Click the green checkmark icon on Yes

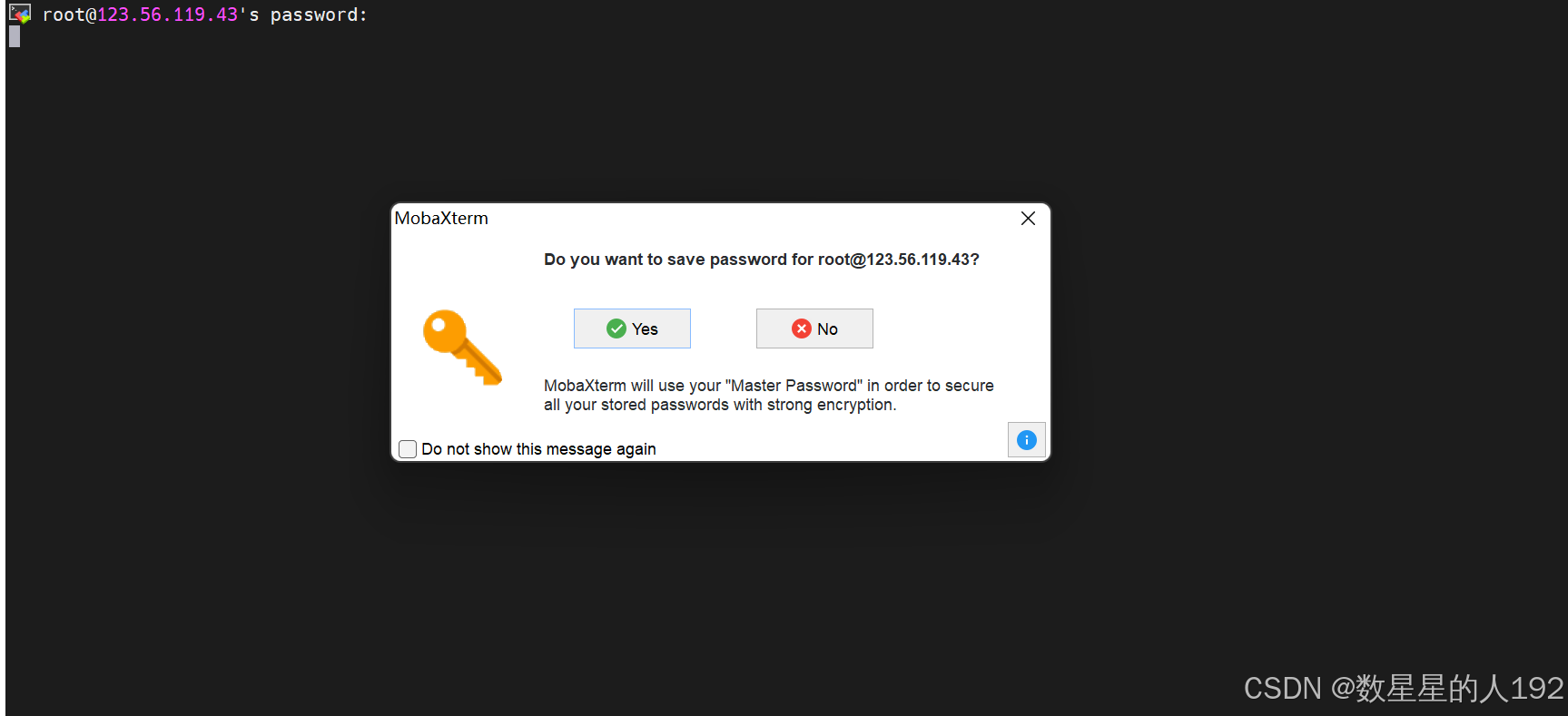tap(616, 329)
